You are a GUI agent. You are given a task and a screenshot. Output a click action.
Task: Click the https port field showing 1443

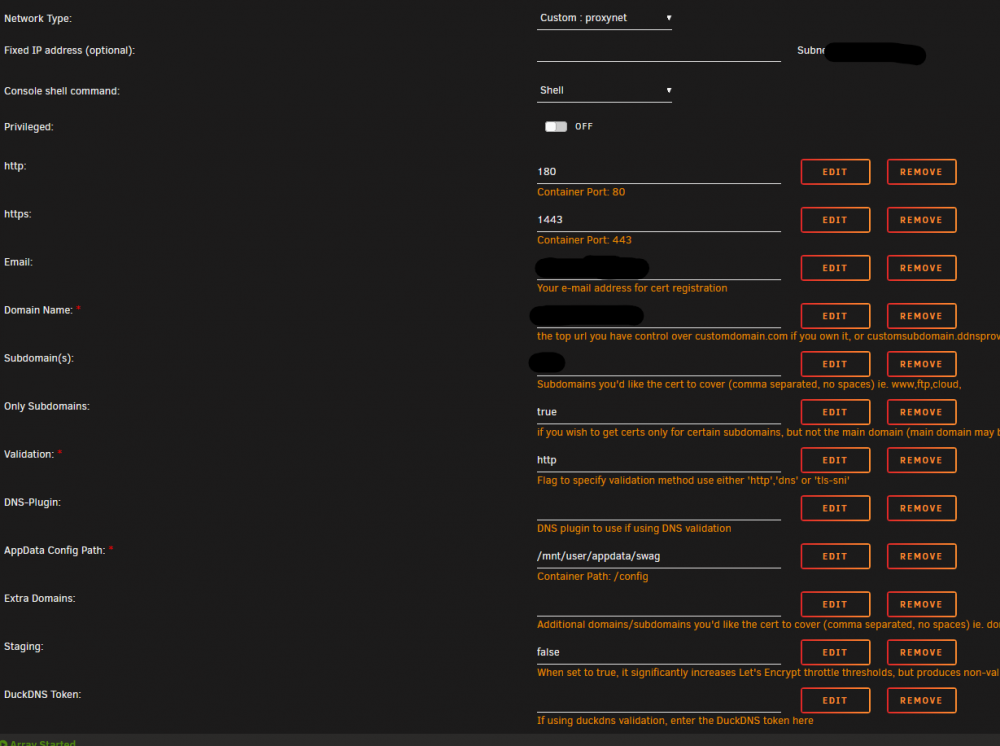click(659, 219)
